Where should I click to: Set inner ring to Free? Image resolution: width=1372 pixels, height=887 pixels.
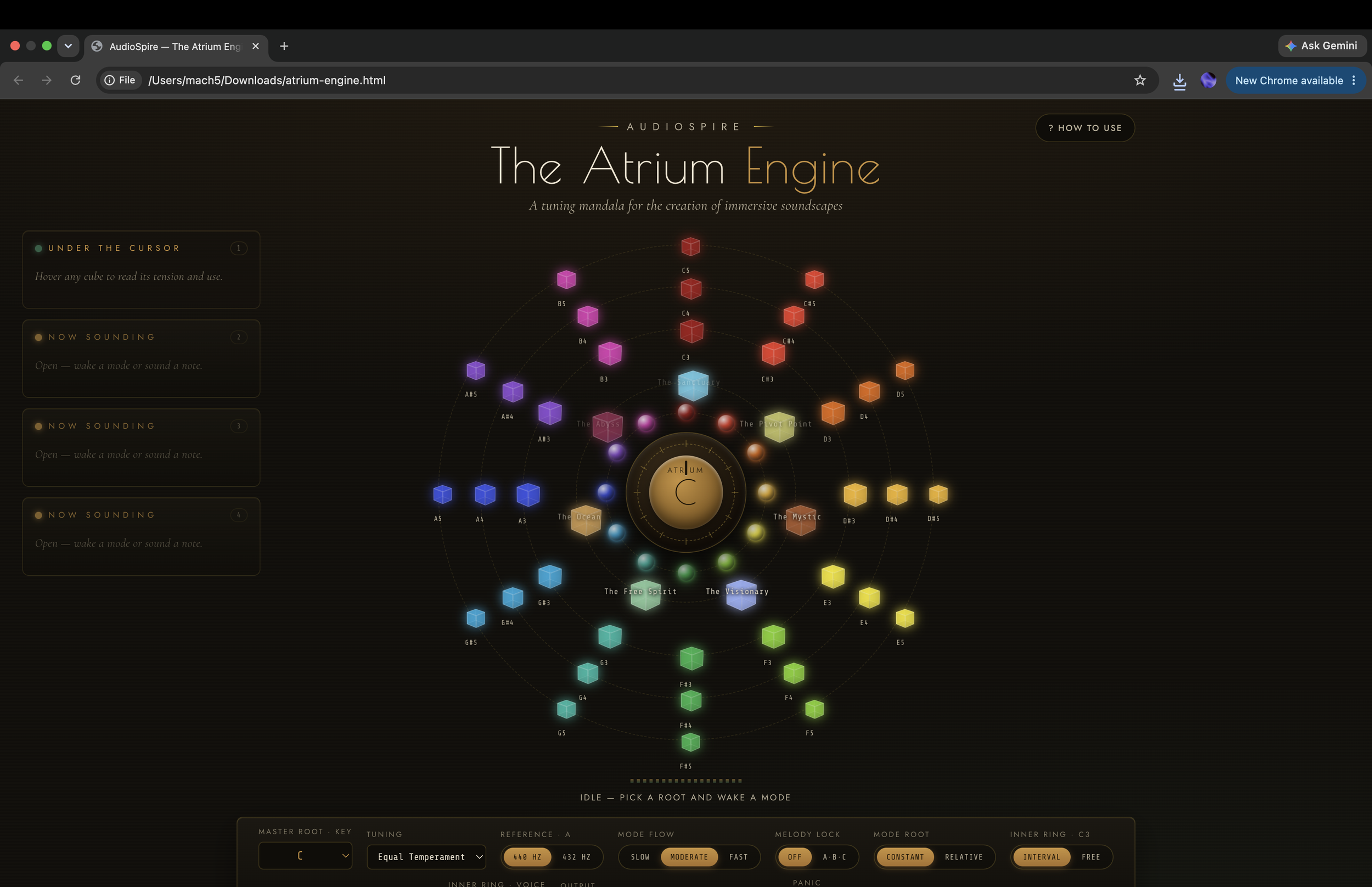pyautogui.click(x=1090, y=856)
